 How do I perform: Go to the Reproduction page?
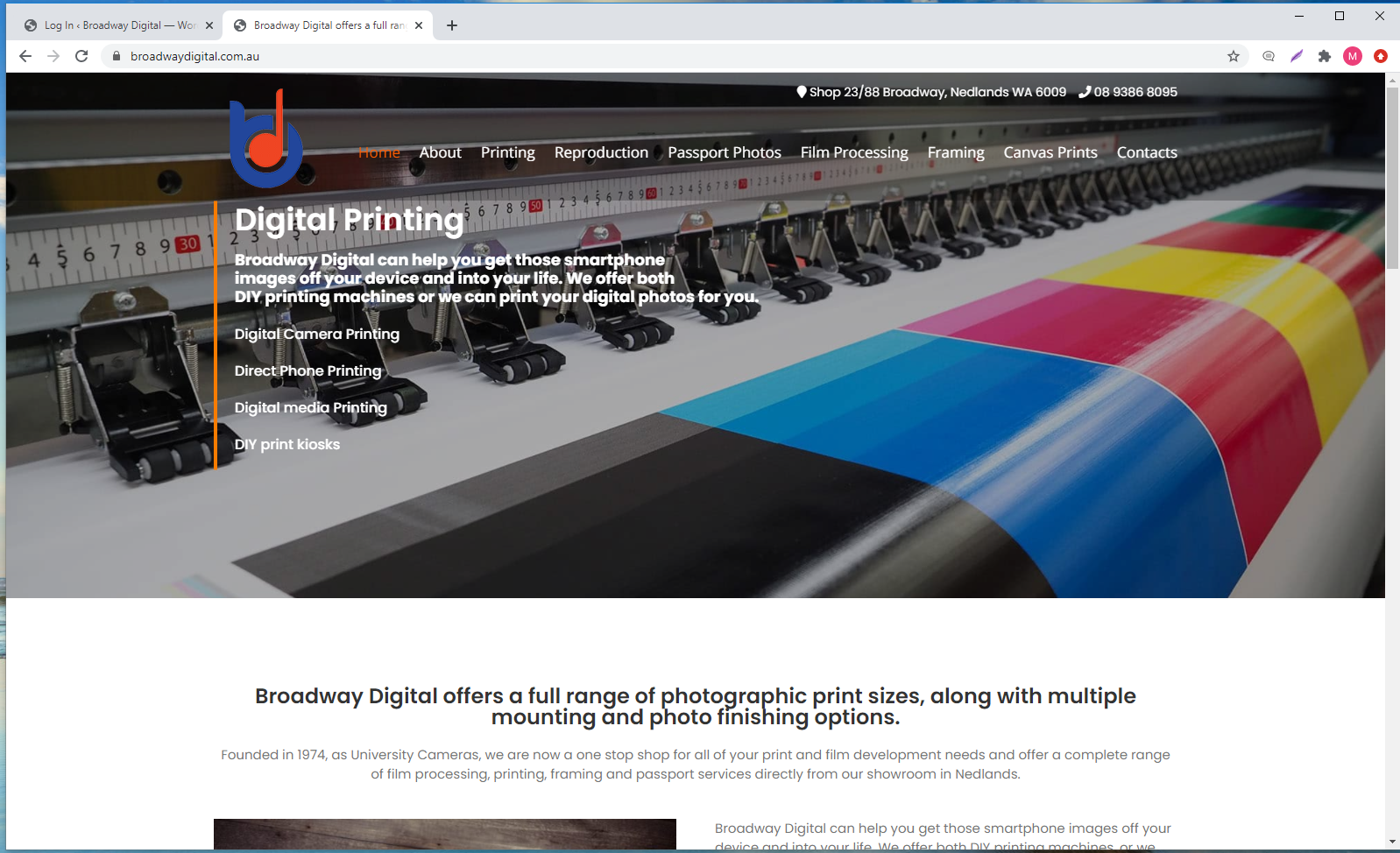pyautogui.click(x=601, y=152)
